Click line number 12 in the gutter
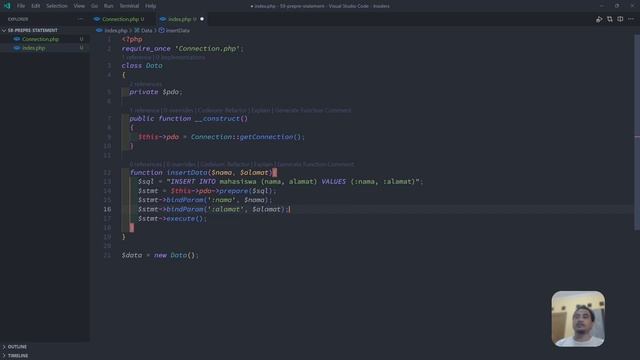This screenshot has height=360, width=640. click(107, 173)
